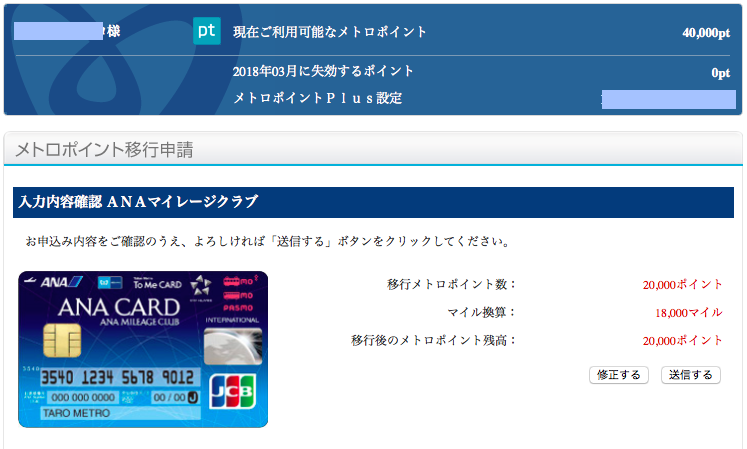
Task: Click the Star Alliance logo on card
Action: 201,286
